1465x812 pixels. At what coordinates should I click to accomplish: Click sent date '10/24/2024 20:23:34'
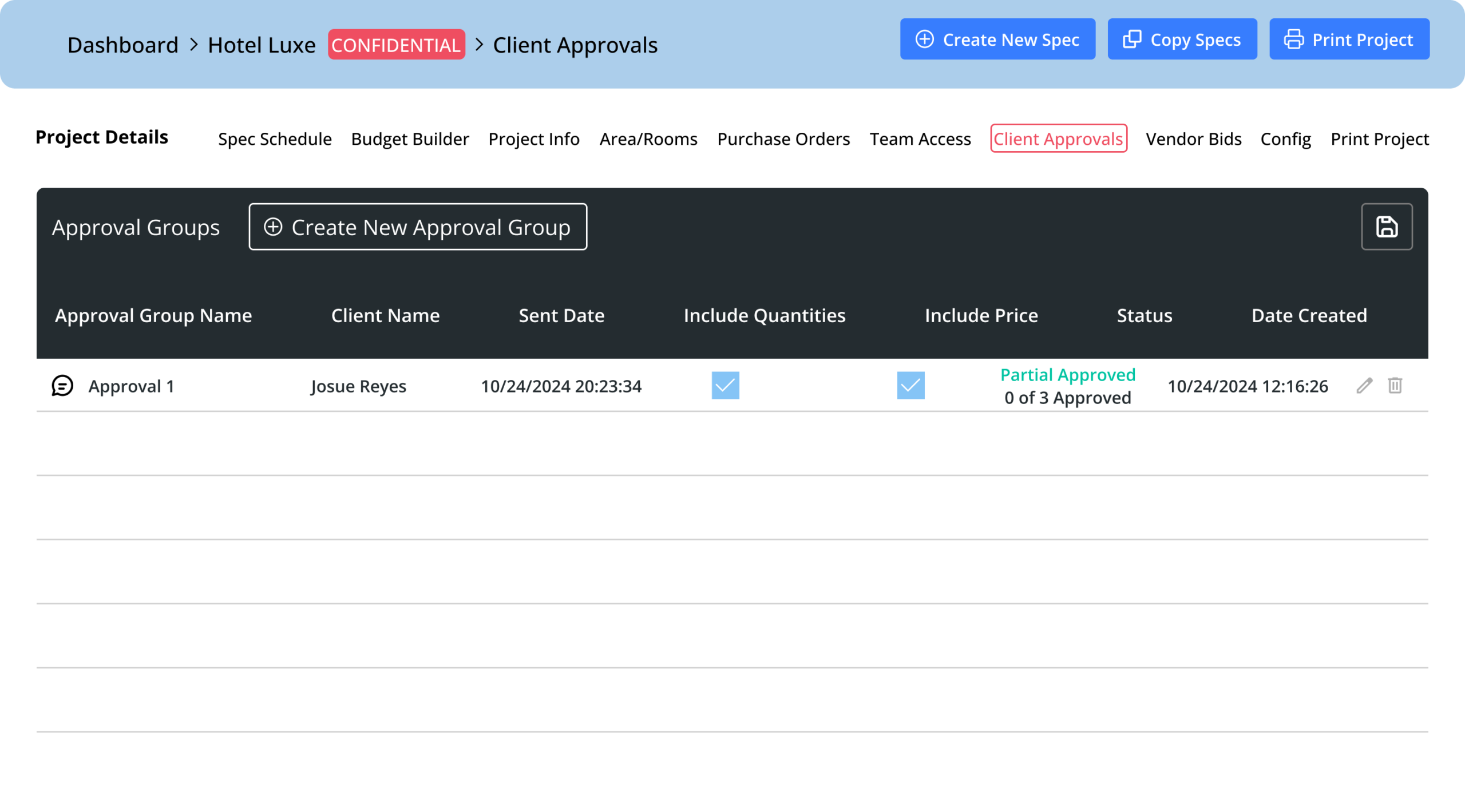tap(561, 387)
